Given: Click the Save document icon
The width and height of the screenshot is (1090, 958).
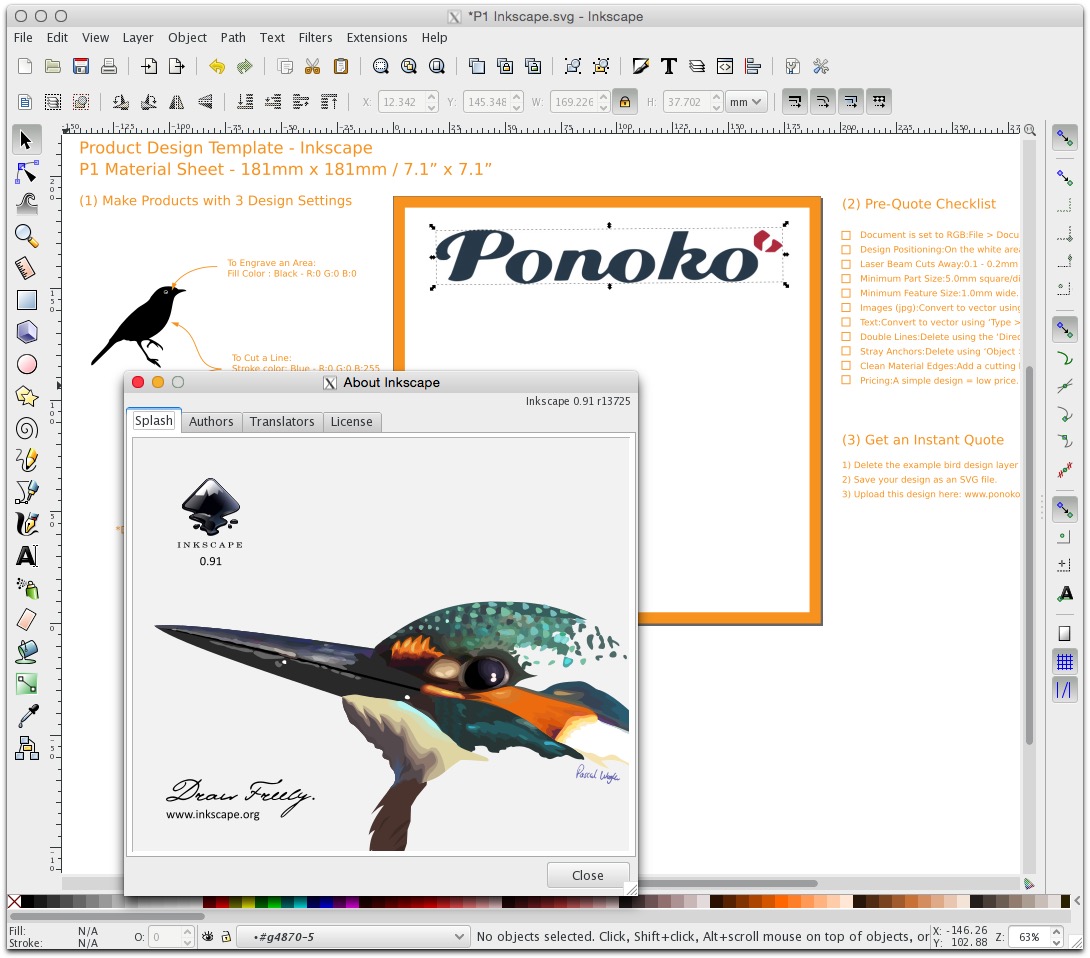Looking at the screenshot, I should pyautogui.click(x=81, y=67).
